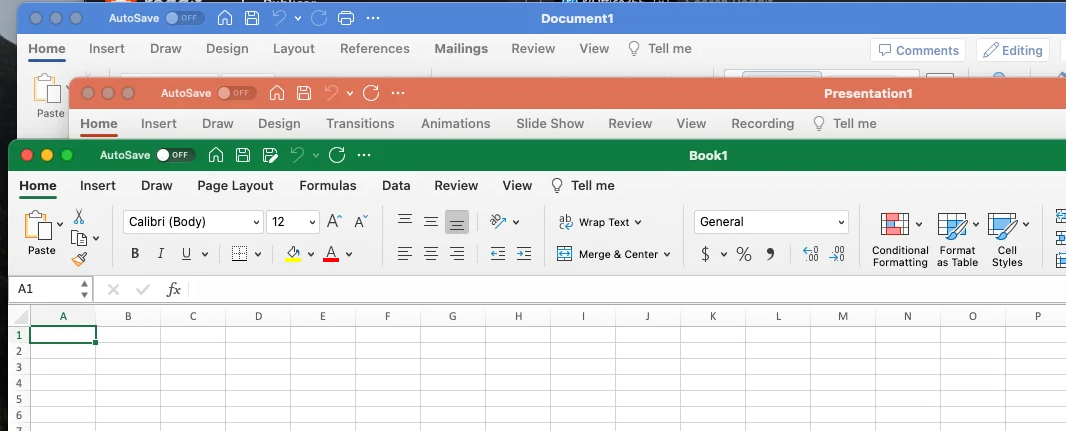Screen dimensions: 1066x431
Task: Select Middle Align in Excel ribbon
Action: (x=430, y=222)
